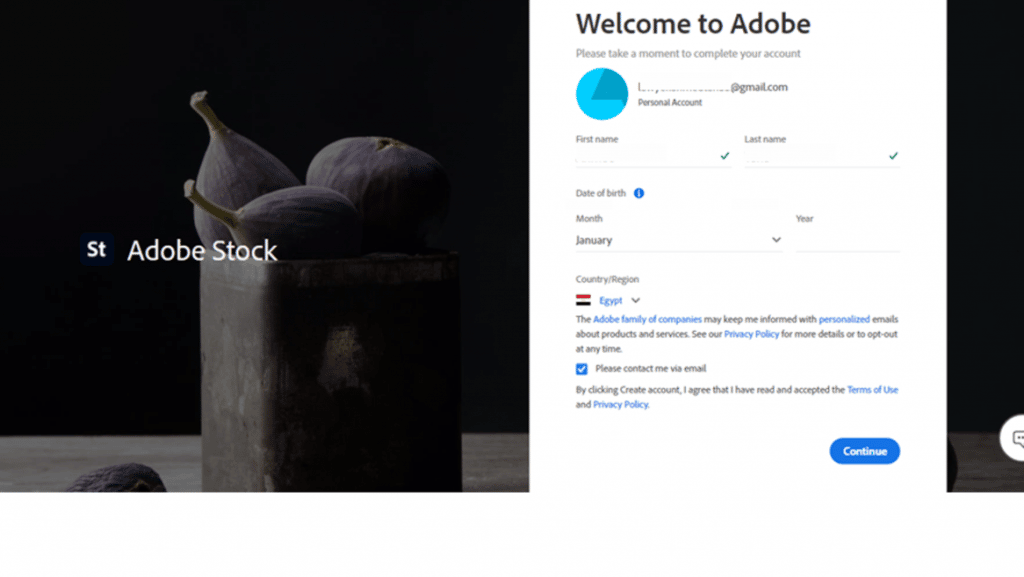Click the Country/Region label
1024x577 pixels.
607,279
